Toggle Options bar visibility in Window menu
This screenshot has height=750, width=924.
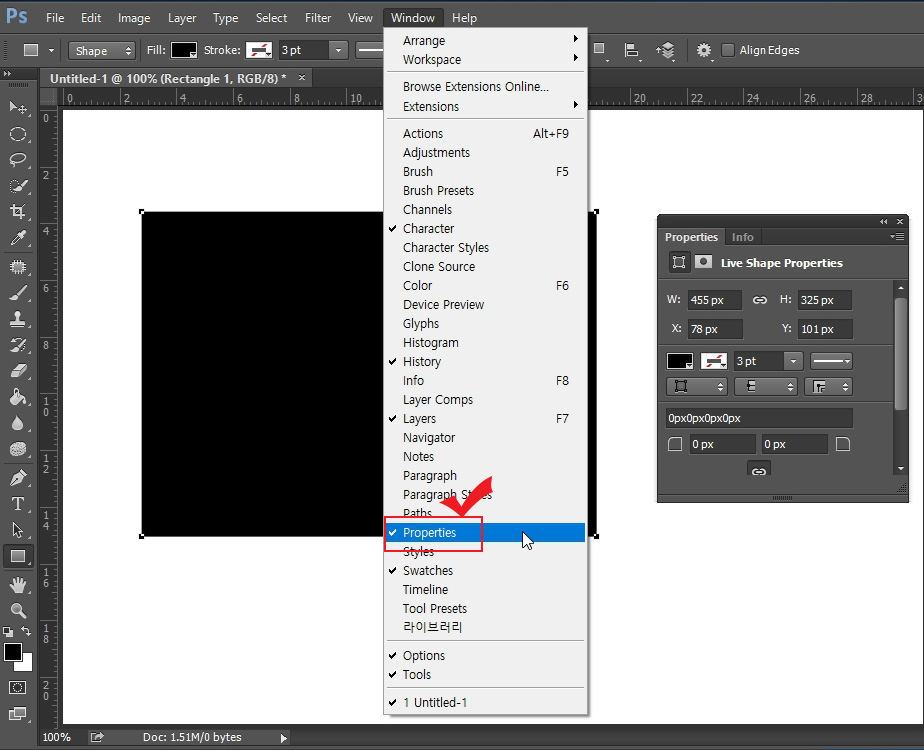point(486,656)
